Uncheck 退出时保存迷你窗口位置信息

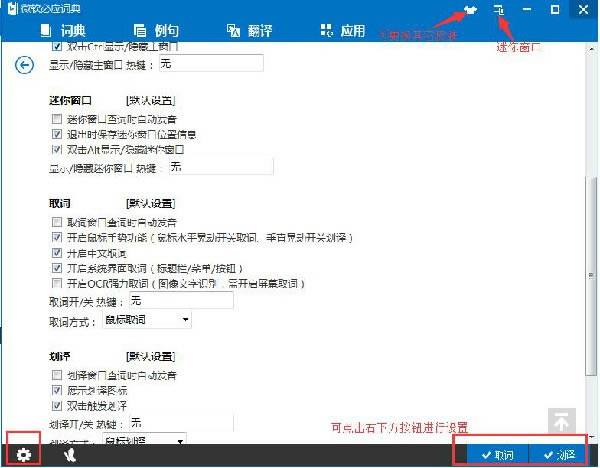(57, 134)
